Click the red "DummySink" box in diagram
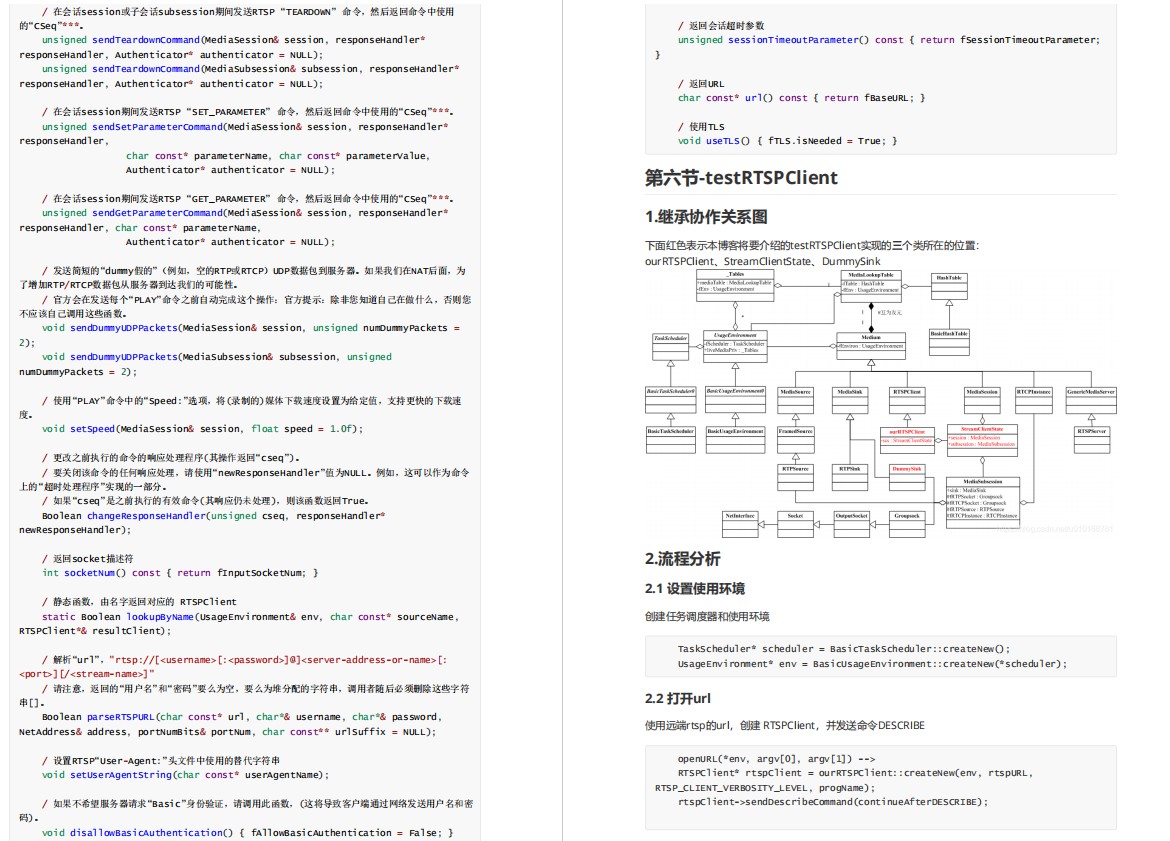 [x=907, y=476]
